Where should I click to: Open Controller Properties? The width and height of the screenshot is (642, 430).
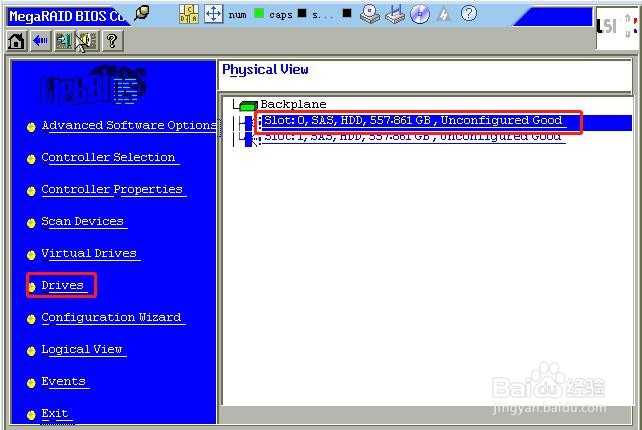point(112,190)
